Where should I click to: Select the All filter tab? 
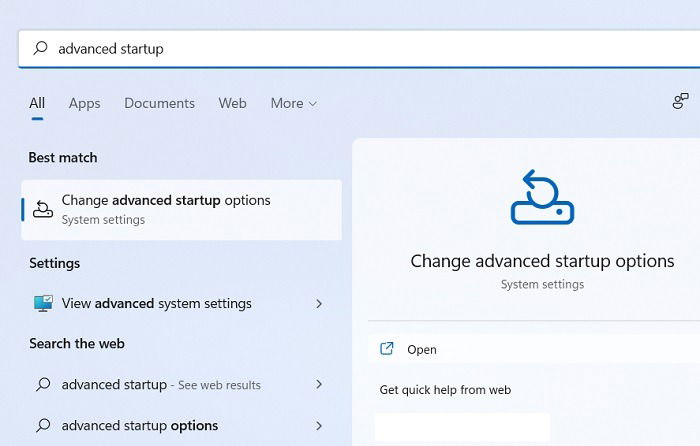(x=37, y=104)
